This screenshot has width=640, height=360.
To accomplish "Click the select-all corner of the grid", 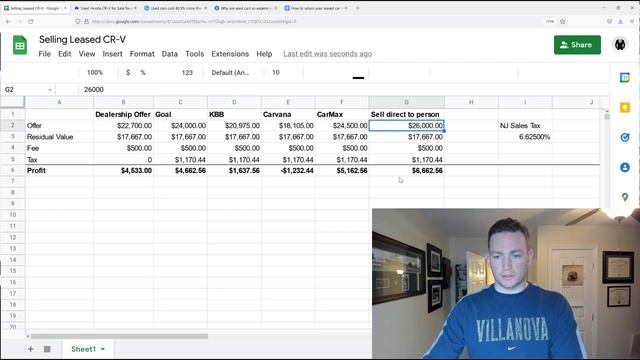I will coord(13,102).
